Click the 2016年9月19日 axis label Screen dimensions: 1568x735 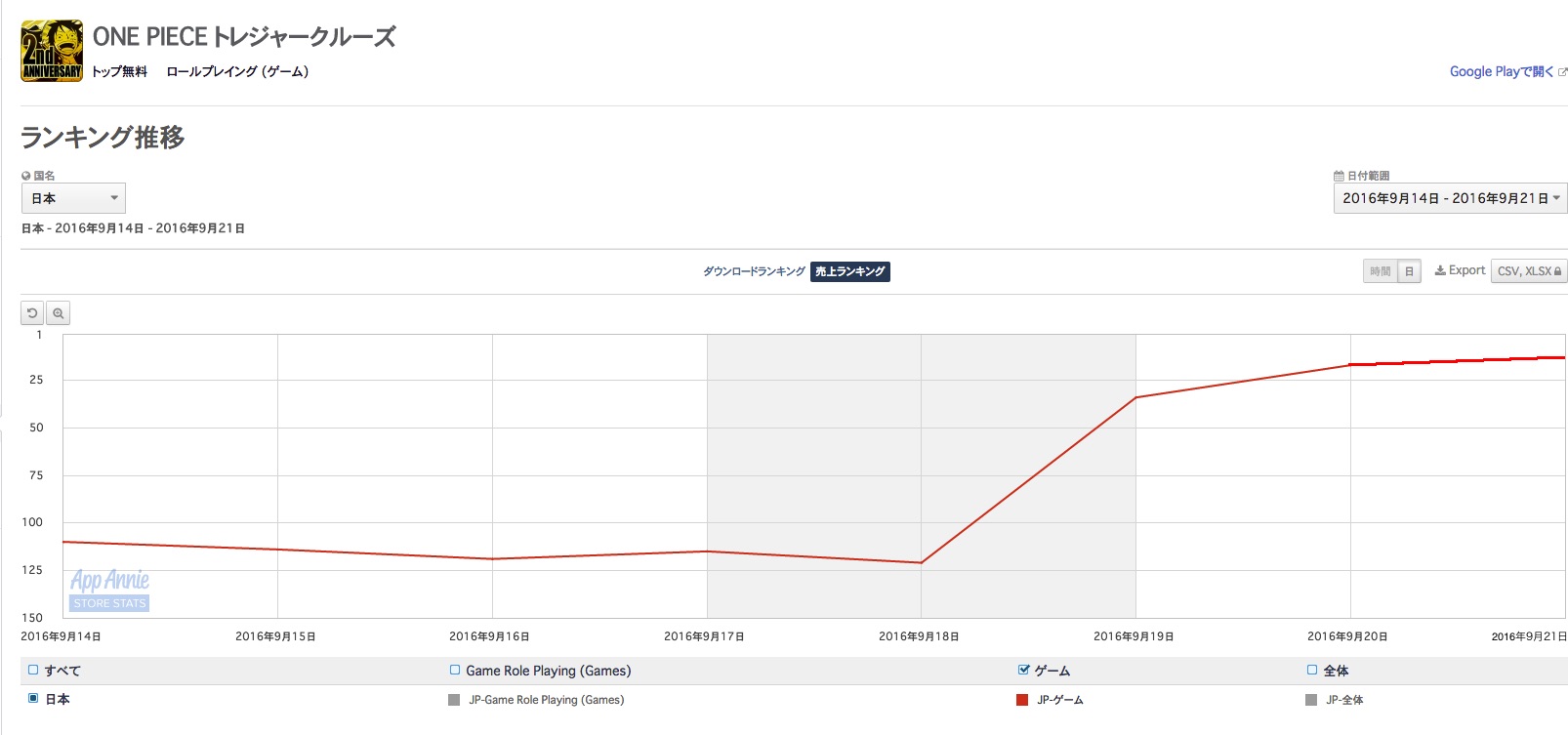click(x=1134, y=636)
